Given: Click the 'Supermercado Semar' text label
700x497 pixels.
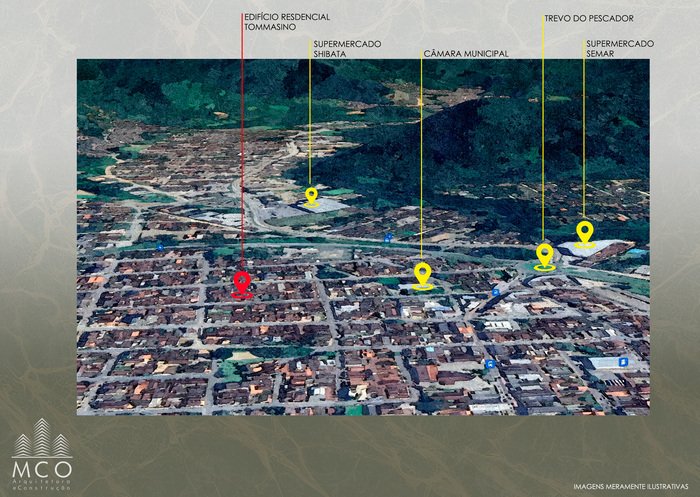Looking at the screenshot, I should [x=620, y=49].
